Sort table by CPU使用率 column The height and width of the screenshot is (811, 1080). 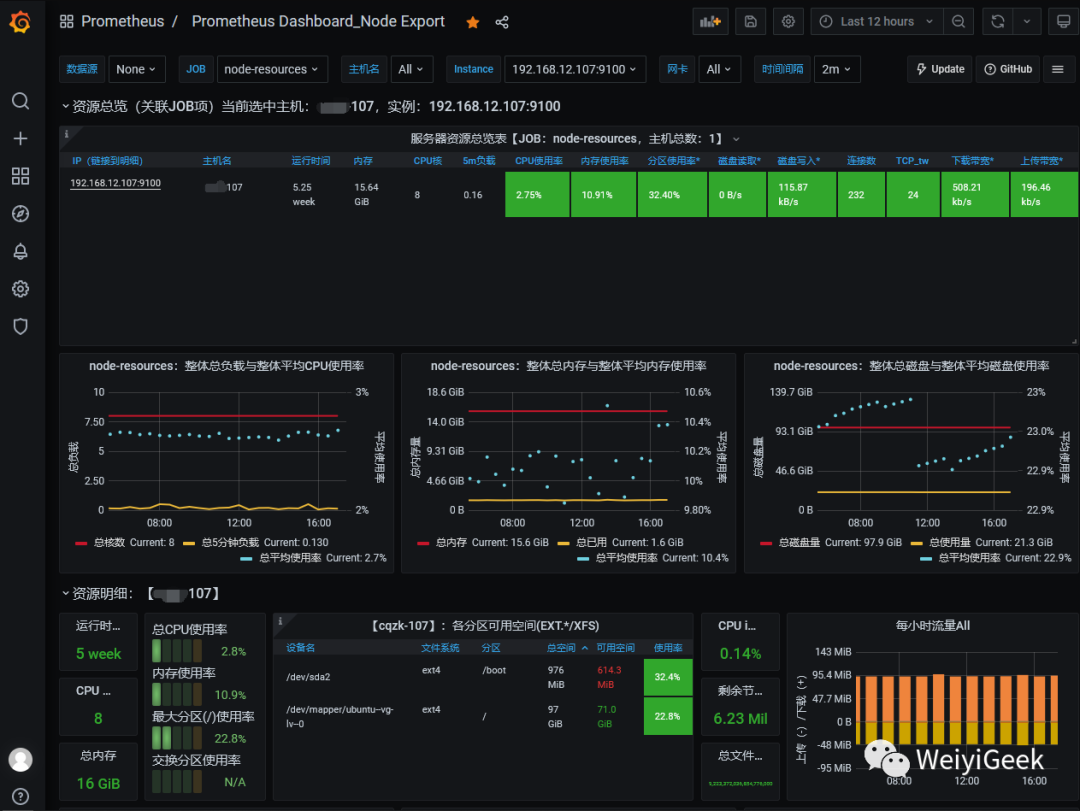pos(539,161)
